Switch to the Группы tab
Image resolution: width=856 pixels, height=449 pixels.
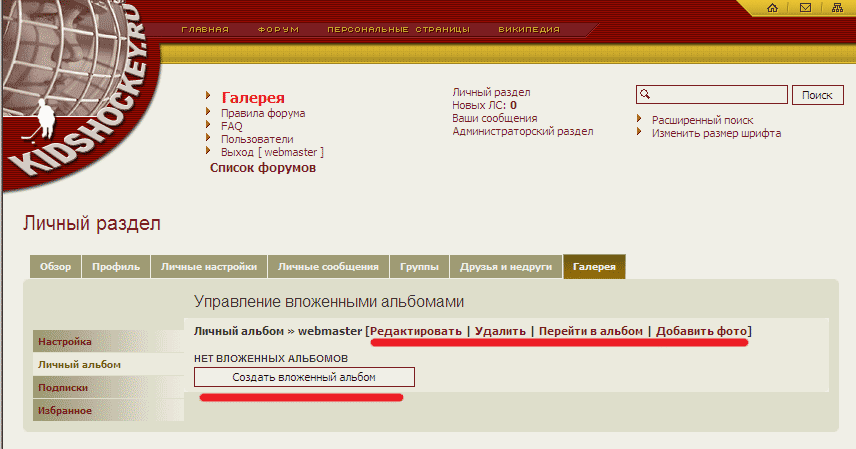tap(419, 267)
